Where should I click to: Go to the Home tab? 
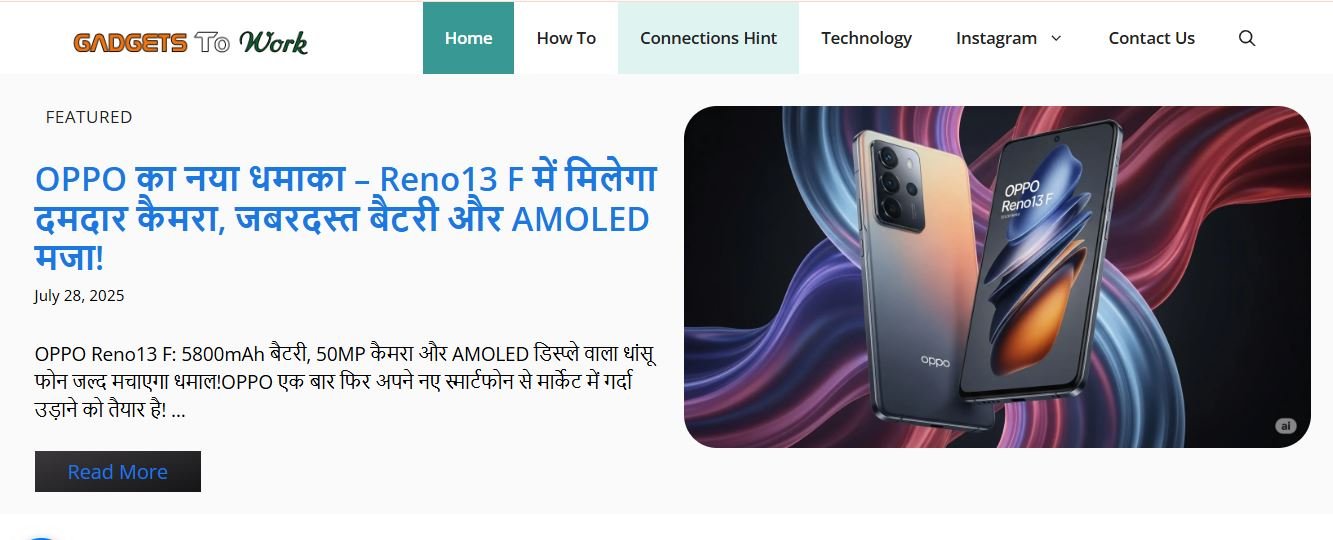coord(468,38)
